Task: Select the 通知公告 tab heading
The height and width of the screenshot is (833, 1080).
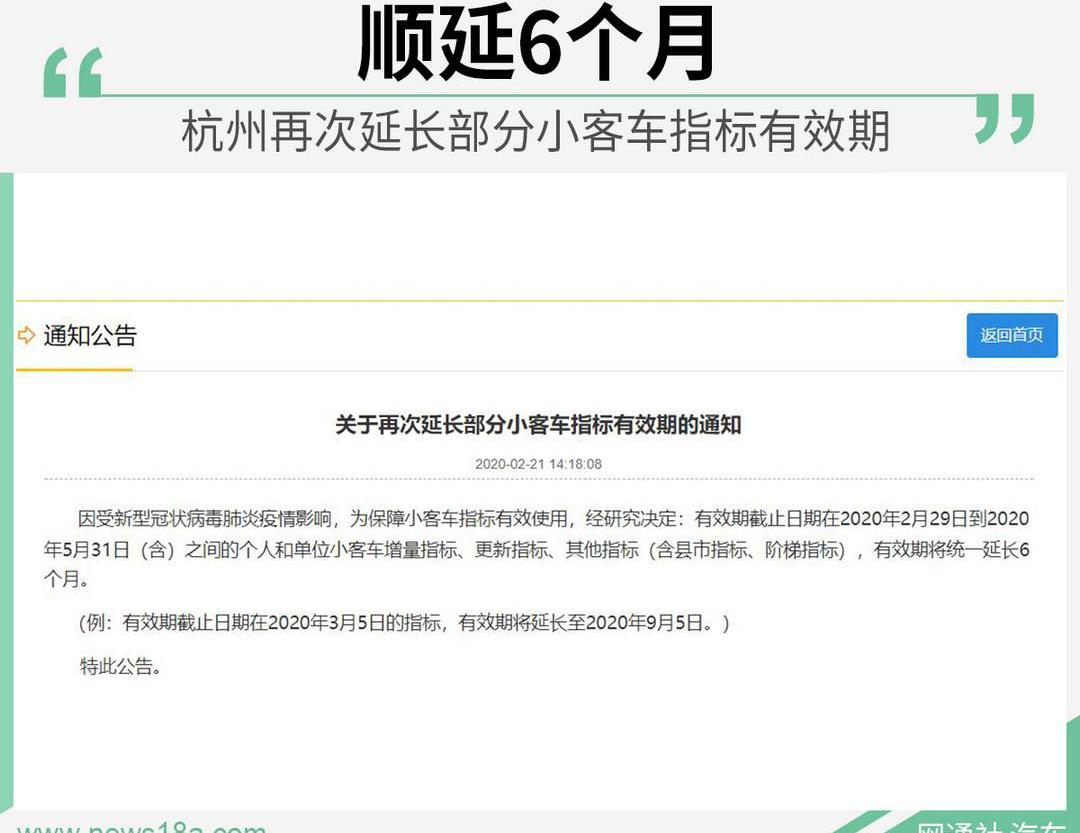Action: pyautogui.click(x=89, y=336)
